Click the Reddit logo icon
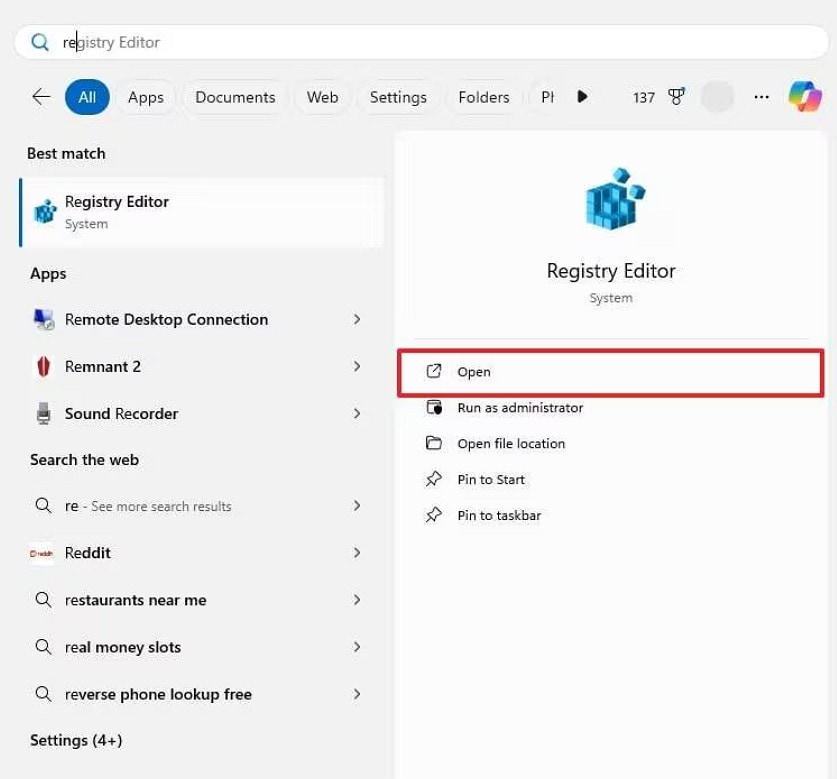The height and width of the screenshot is (779, 837). pos(42,553)
